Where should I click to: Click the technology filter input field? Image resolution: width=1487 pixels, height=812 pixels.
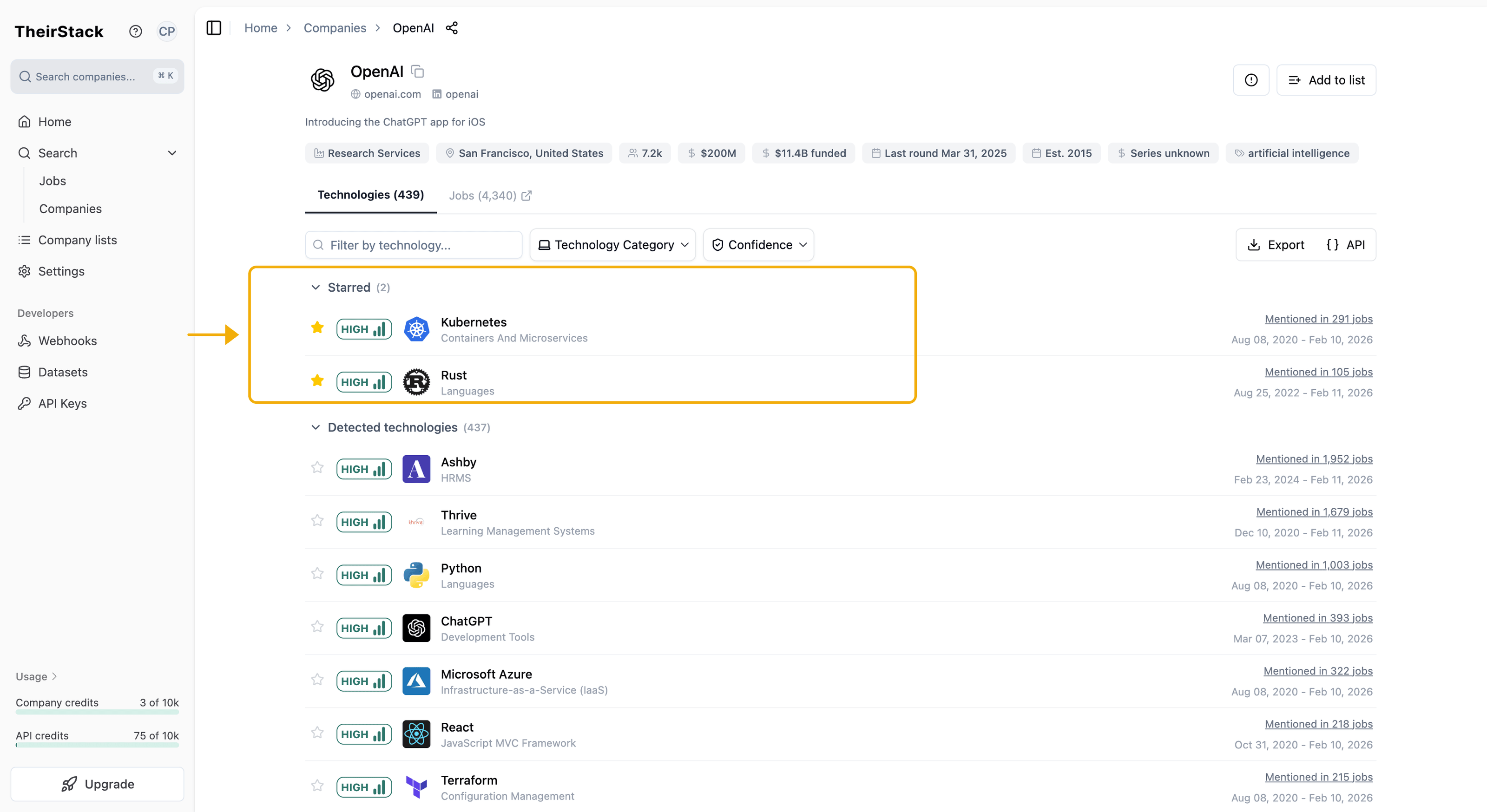point(413,245)
